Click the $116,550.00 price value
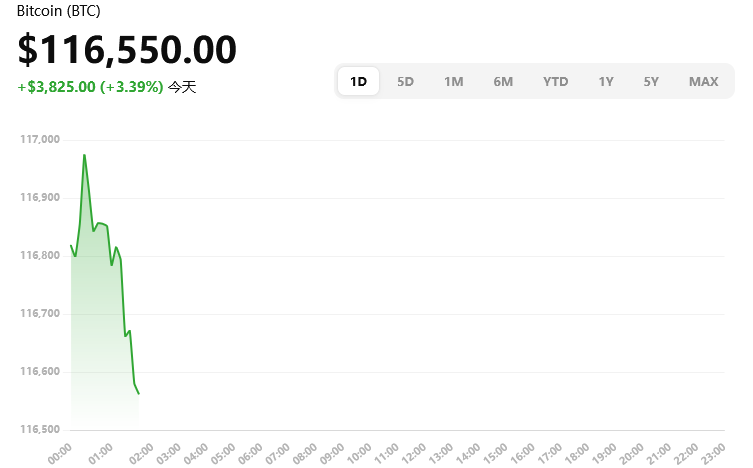The image size is (753, 468). click(127, 49)
